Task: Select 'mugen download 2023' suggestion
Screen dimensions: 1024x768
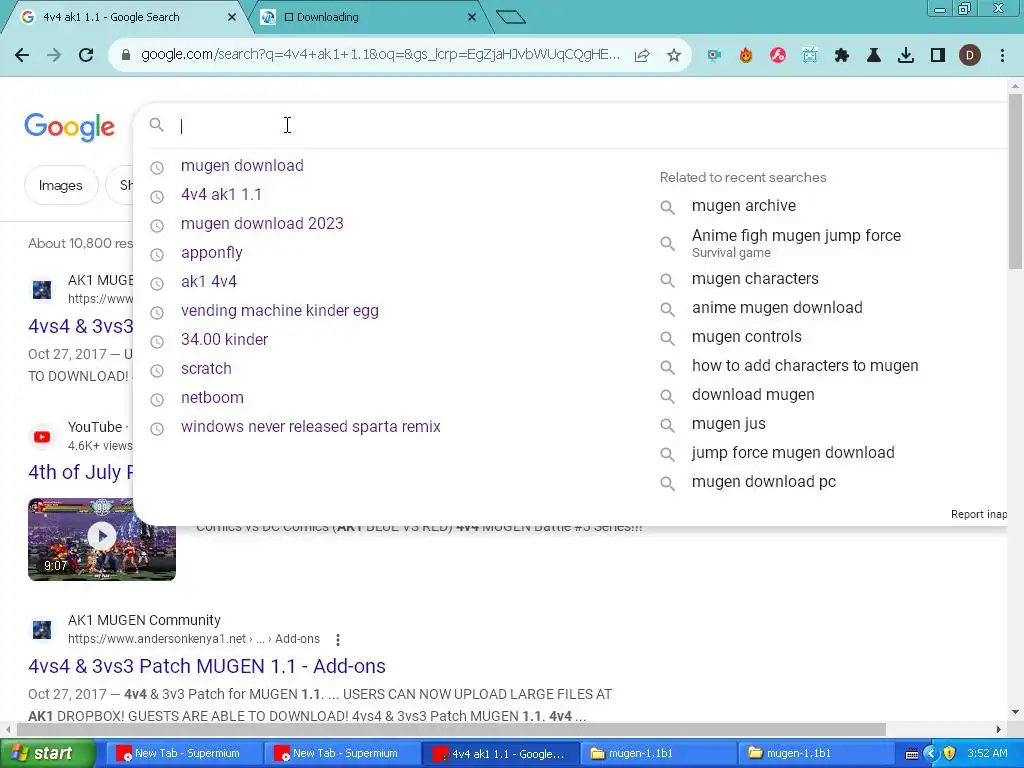Action: pyautogui.click(x=263, y=223)
